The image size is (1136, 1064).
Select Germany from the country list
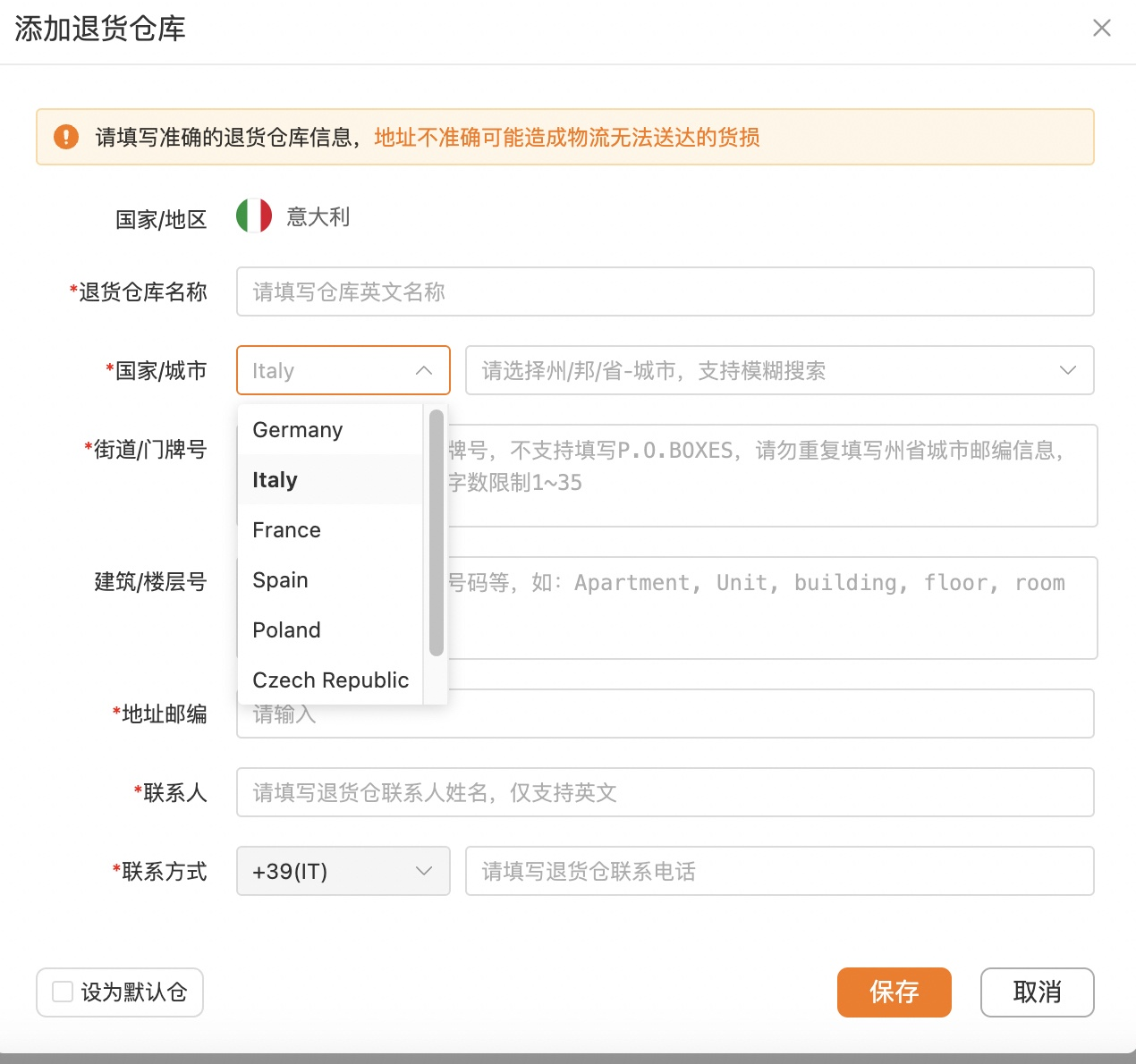pyautogui.click(x=298, y=430)
